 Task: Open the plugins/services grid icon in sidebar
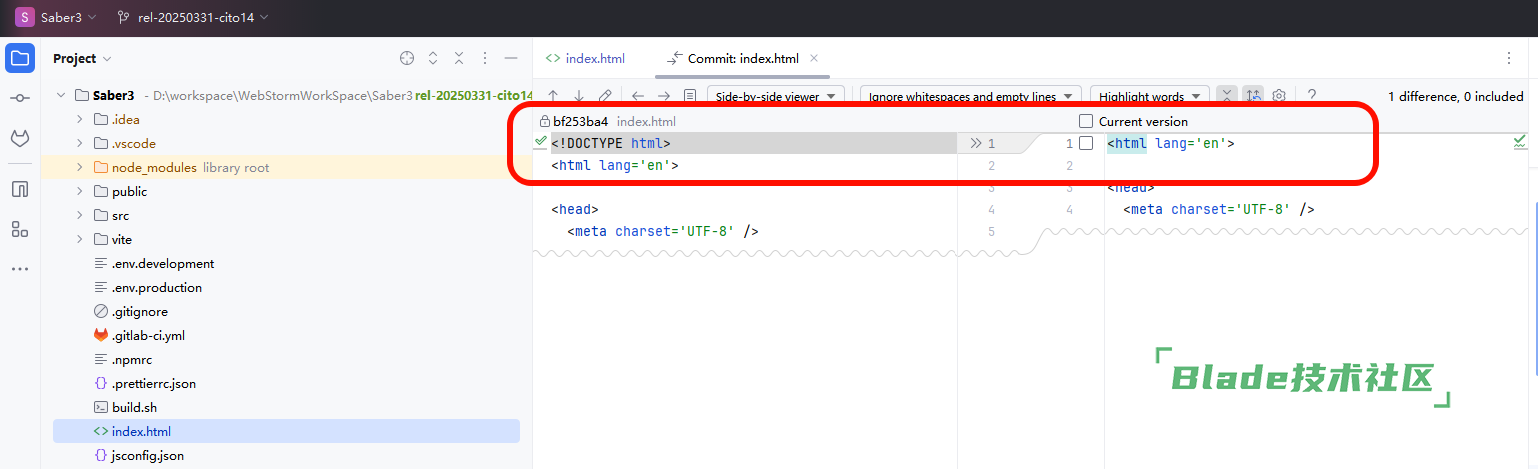20,229
